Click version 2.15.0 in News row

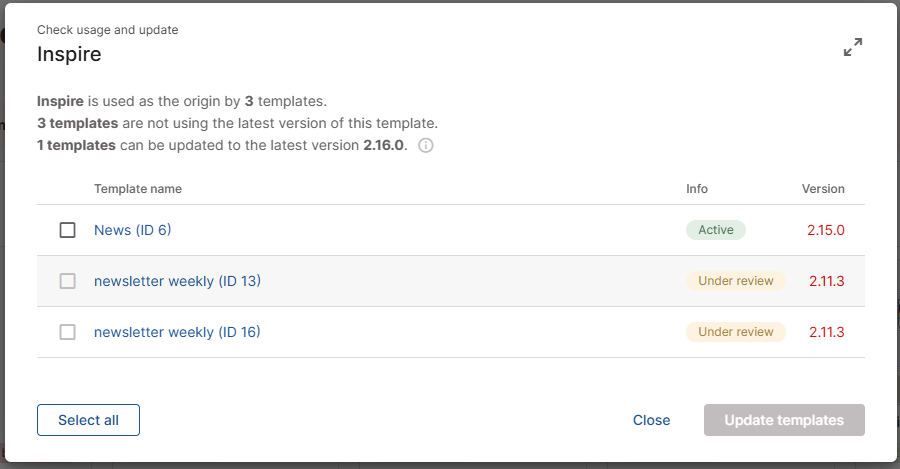[x=826, y=230]
